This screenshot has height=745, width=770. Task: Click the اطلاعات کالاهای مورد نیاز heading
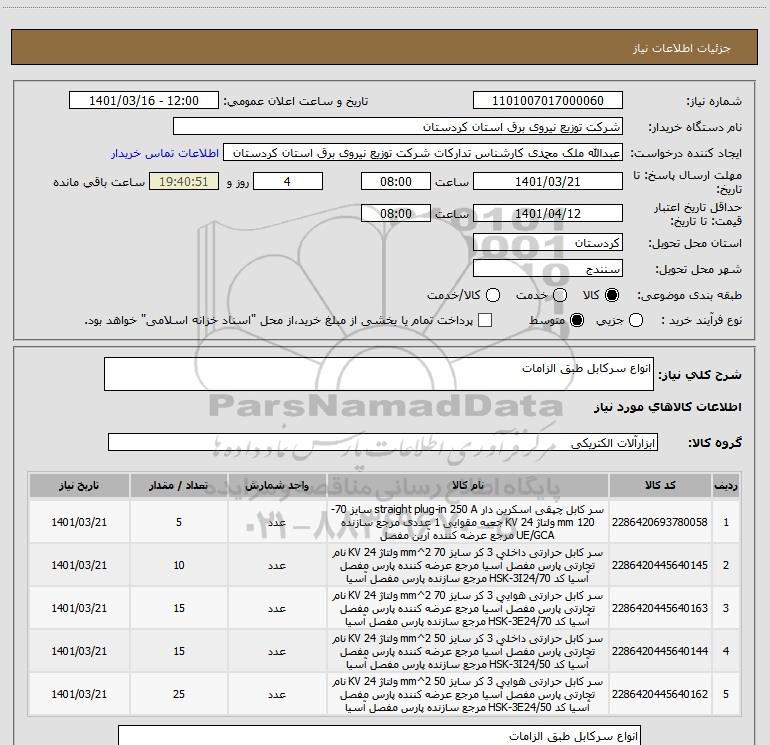coord(668,407)
